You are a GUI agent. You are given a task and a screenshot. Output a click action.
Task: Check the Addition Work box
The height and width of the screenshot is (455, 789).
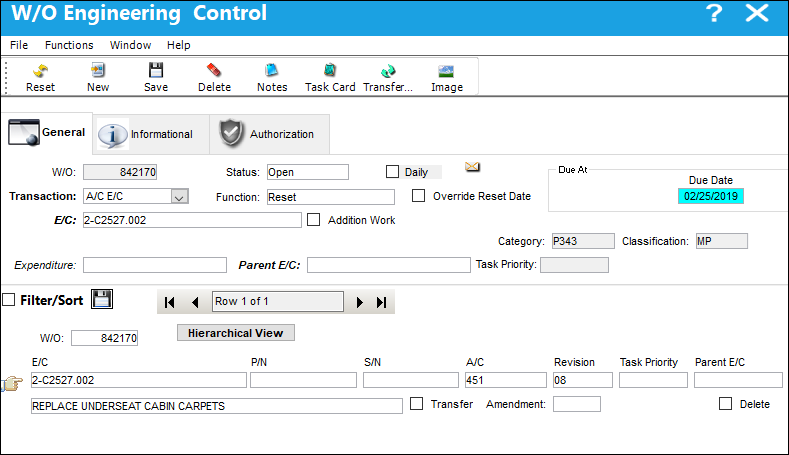click(313, 219)
